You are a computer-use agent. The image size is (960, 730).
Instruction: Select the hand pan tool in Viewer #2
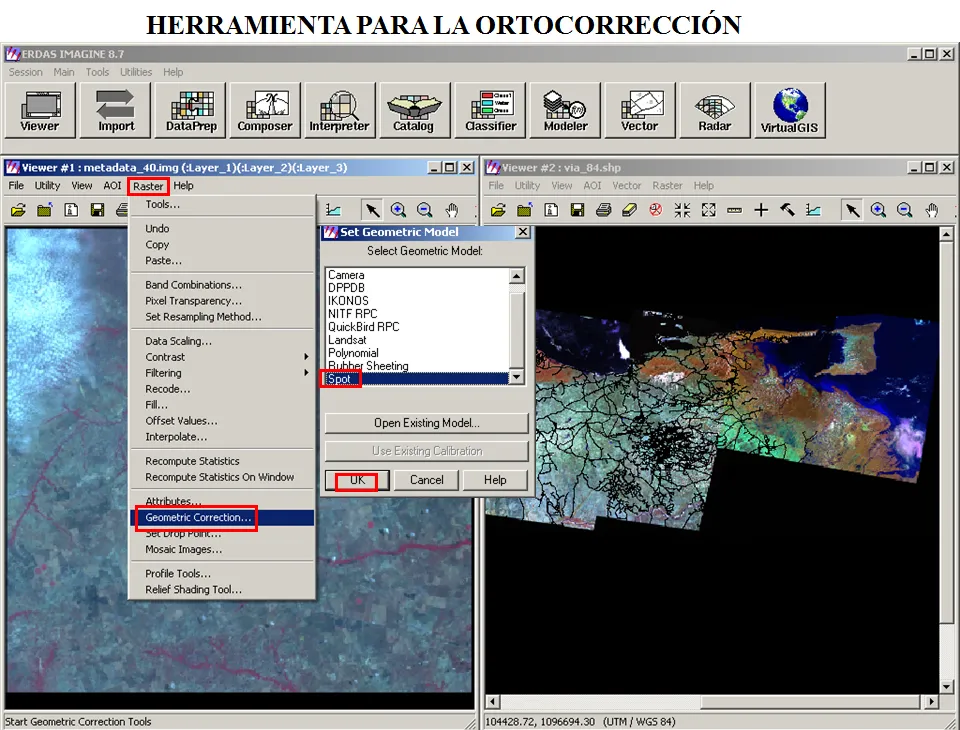[932, 210]
